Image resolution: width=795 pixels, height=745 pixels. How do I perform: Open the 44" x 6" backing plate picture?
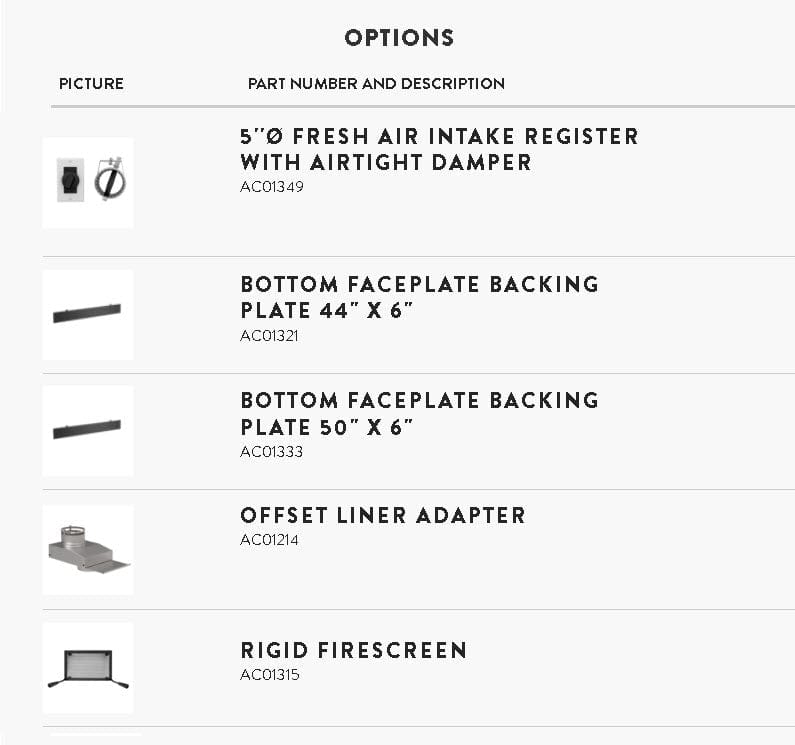click(88, 314)
